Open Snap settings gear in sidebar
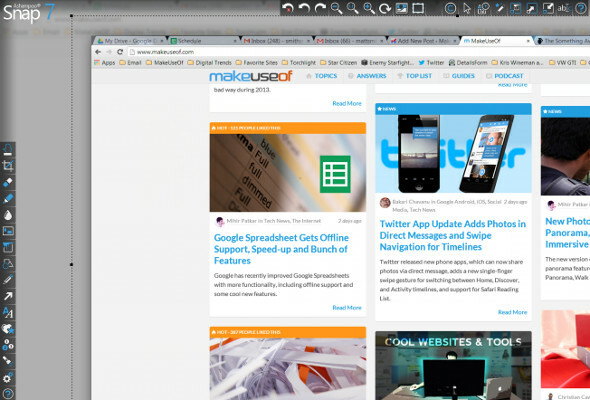Viewport: 590px width, 400px height. coord(8,377)
